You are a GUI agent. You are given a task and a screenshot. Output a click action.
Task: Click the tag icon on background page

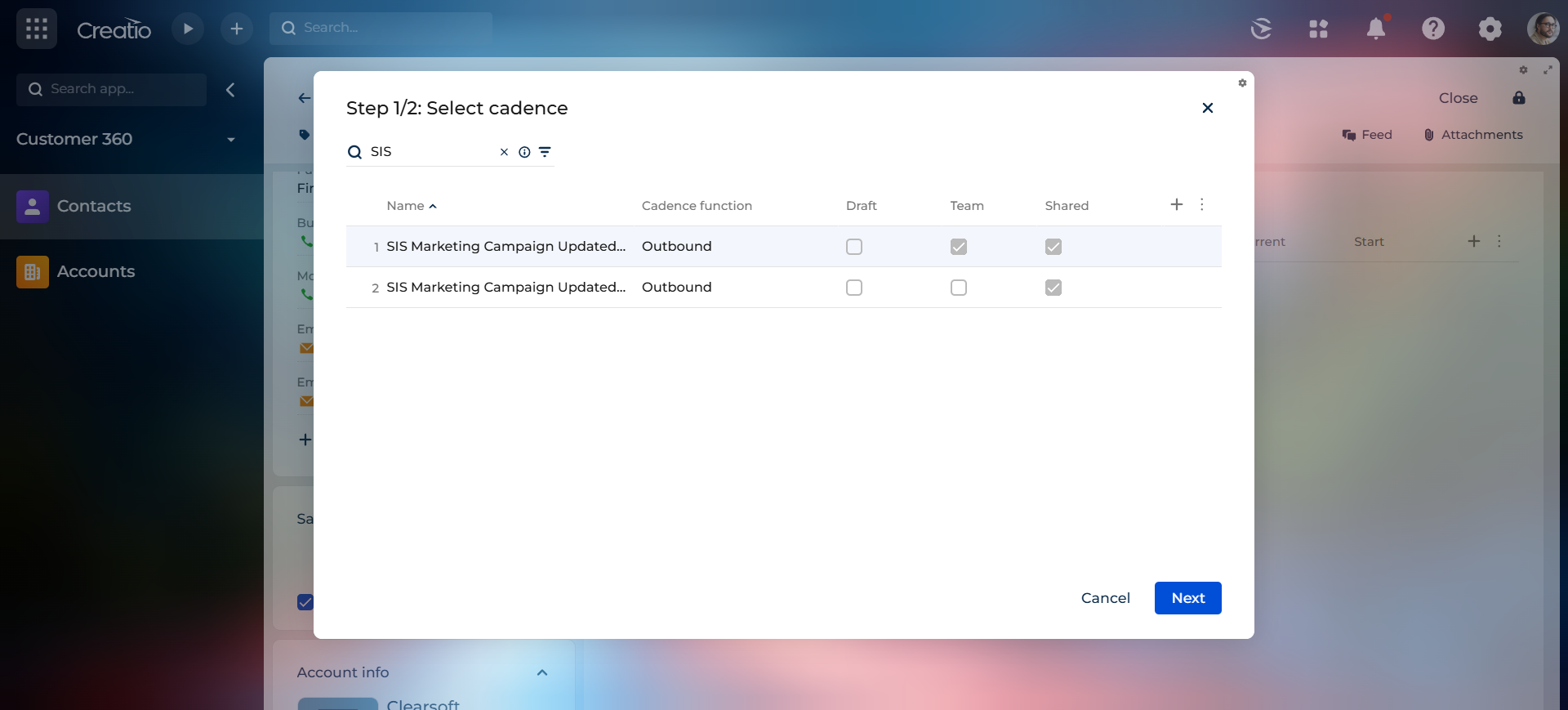pyautogui.click(x=305, y=135)
